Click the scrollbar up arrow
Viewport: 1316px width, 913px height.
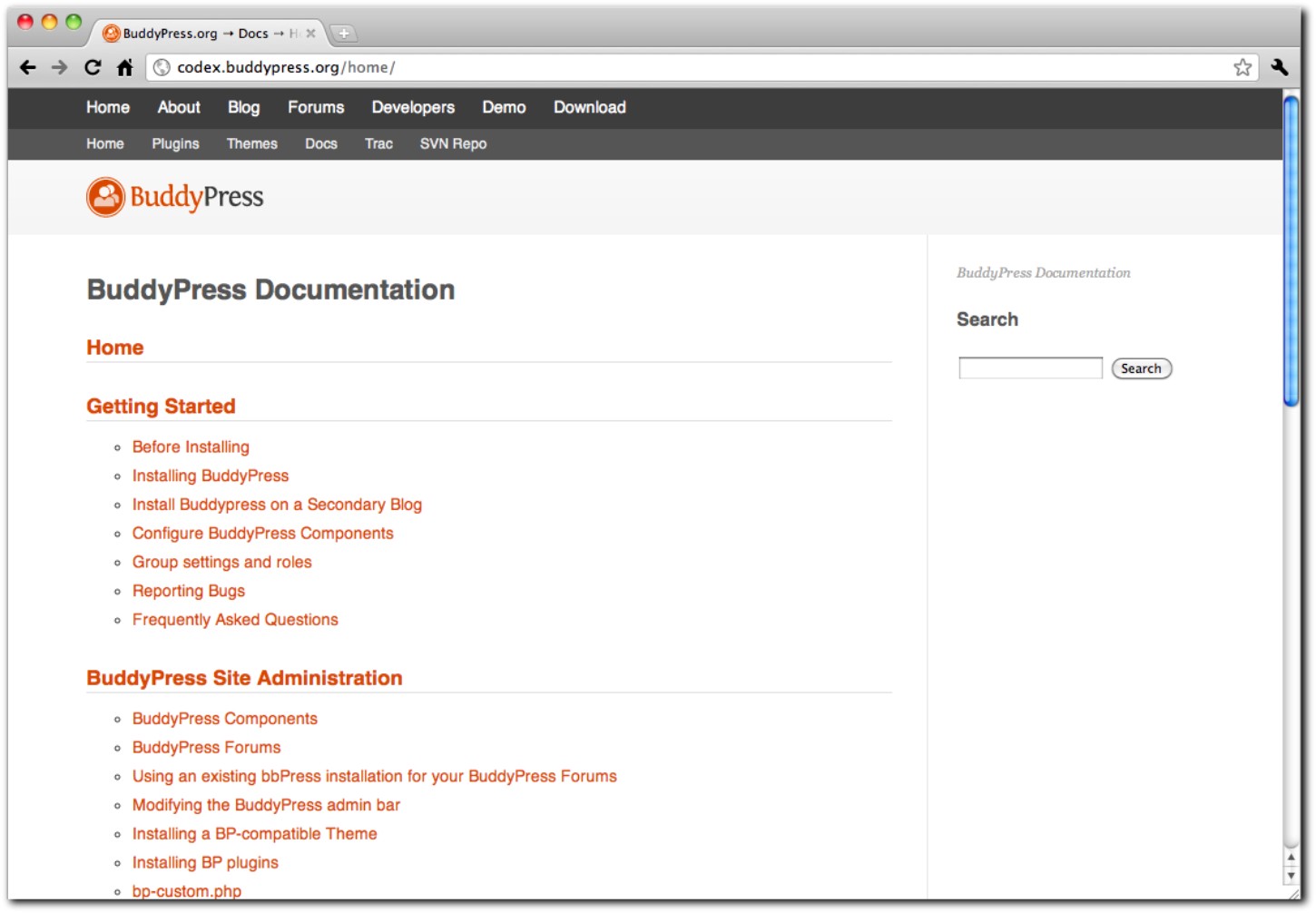point(1291,857)
